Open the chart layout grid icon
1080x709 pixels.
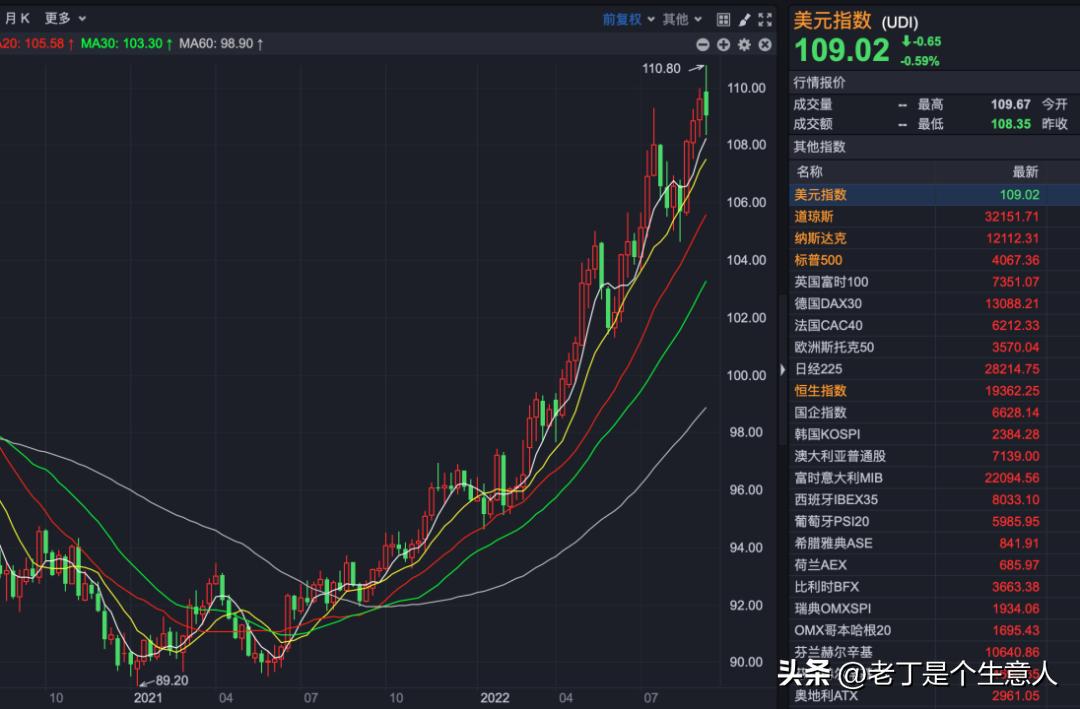click(x=722, y=19)
